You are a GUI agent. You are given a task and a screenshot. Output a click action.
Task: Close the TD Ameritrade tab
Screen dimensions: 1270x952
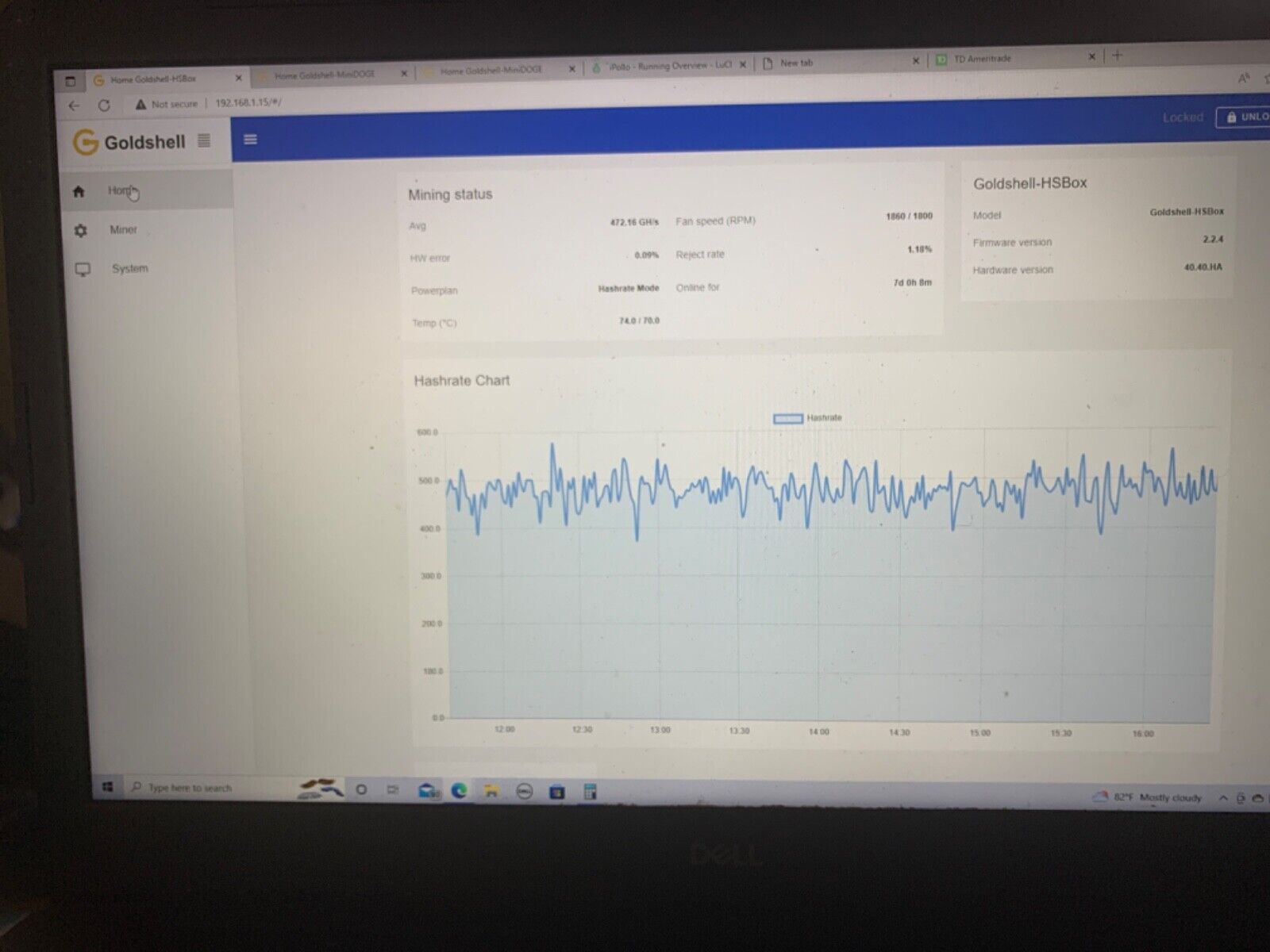[1091, 56]
